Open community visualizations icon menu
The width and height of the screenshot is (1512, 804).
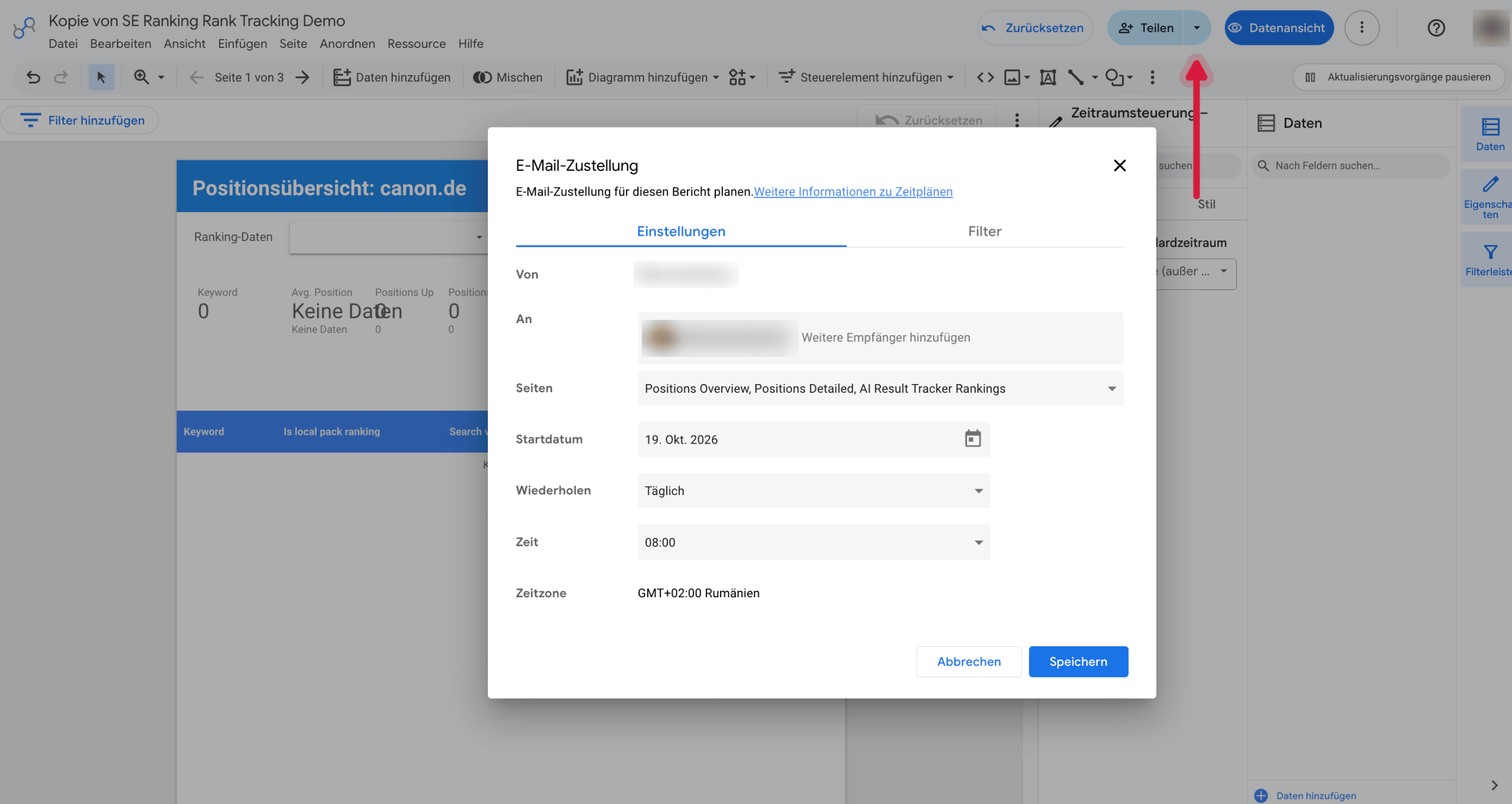pyautogui.click(x=742, y=77)
